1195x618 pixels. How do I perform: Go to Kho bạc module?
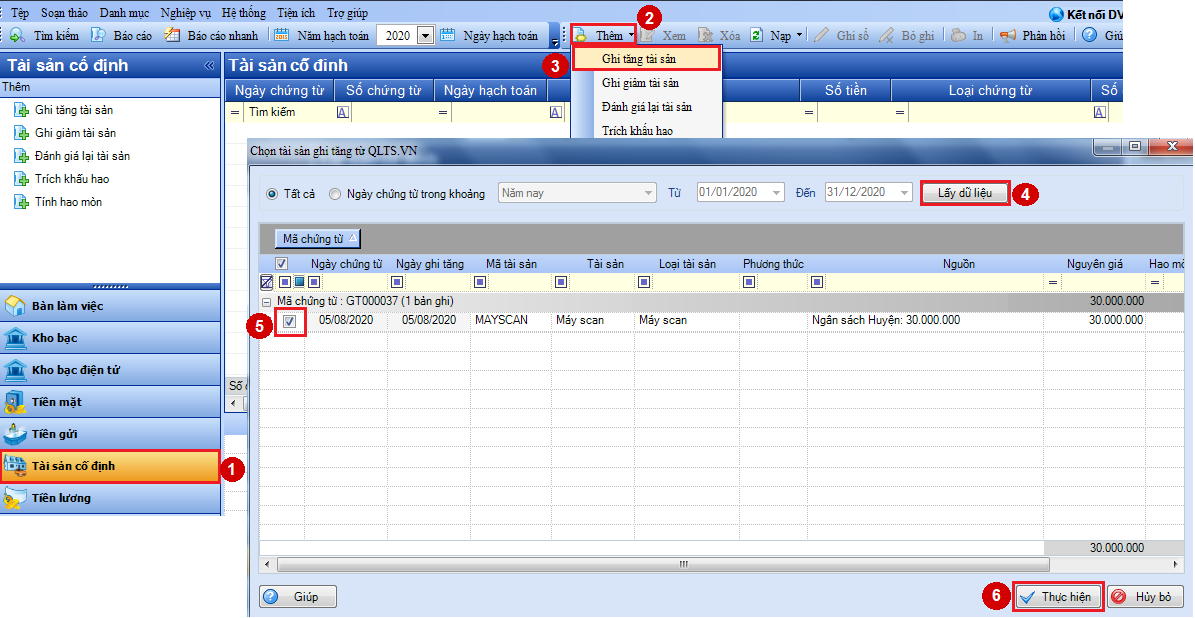111,338
